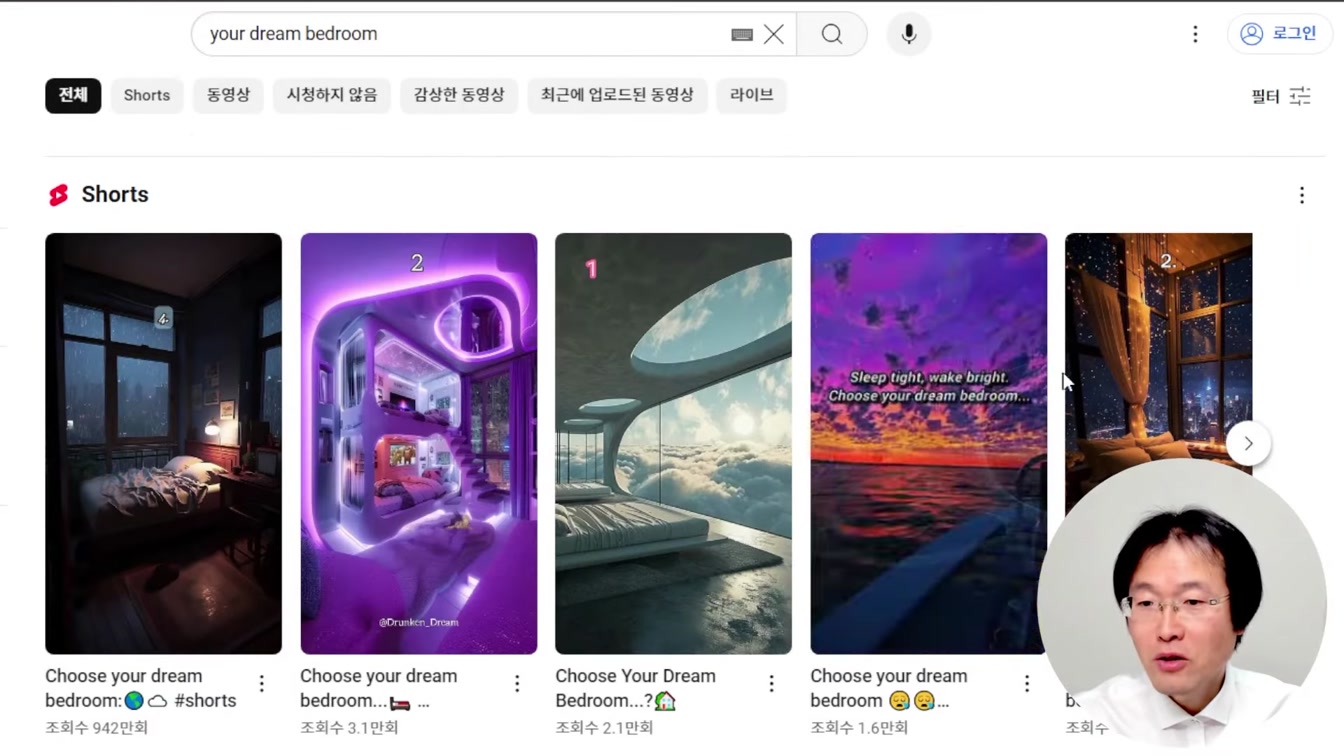Click title of short with 3.1만회 views
The height and width of the screenshot is (756, 1344).
pos(378,688)
